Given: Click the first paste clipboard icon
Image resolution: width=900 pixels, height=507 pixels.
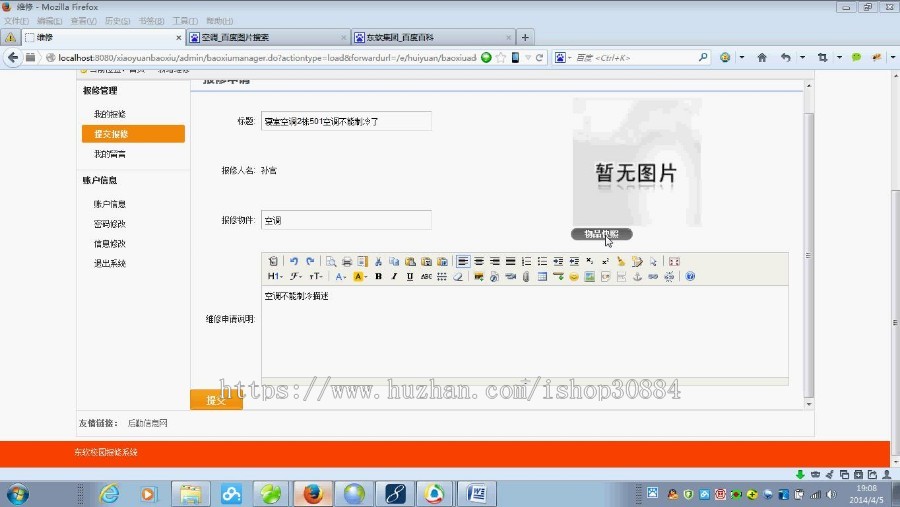Looking at the screenshot, I should [x=410, y=261].
